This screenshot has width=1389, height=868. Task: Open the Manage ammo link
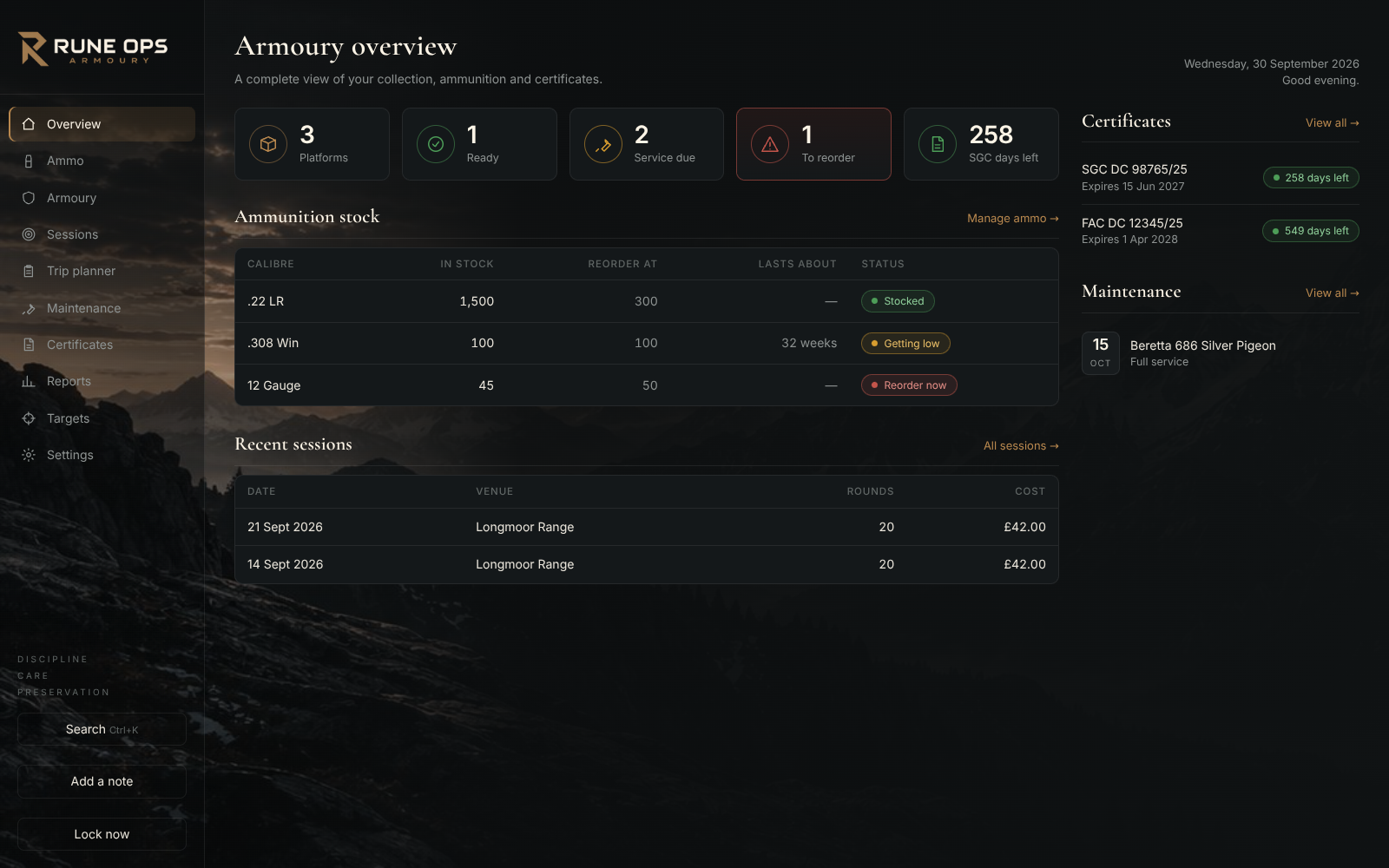click(x=1013, y=218)
